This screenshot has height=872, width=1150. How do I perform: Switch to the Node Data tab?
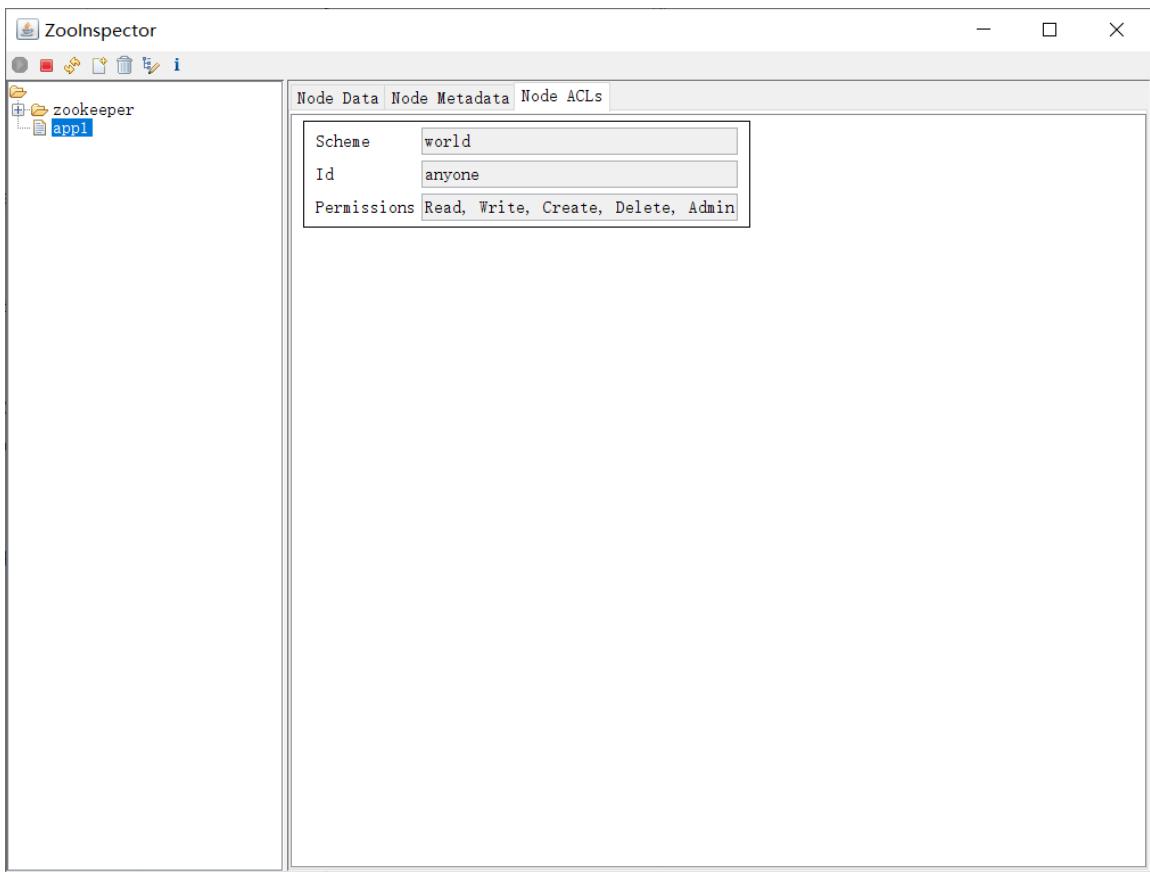[x=337, y=98]
